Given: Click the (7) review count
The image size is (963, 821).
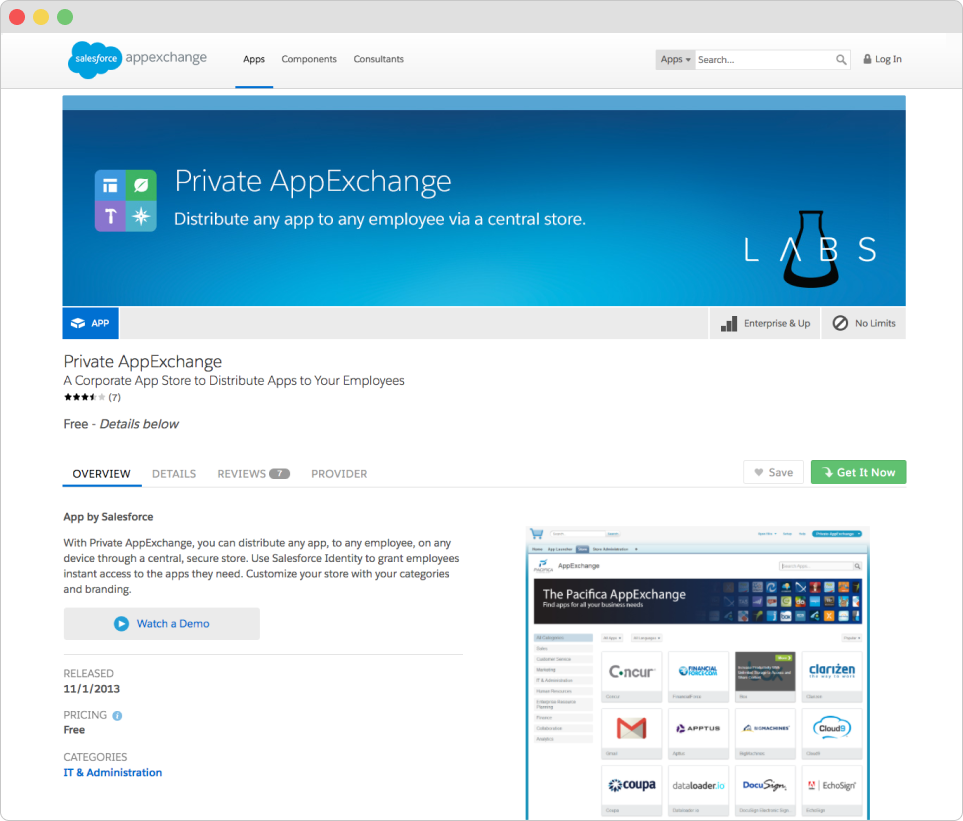Looking at the screenshot, I should [x=114, y=397].
